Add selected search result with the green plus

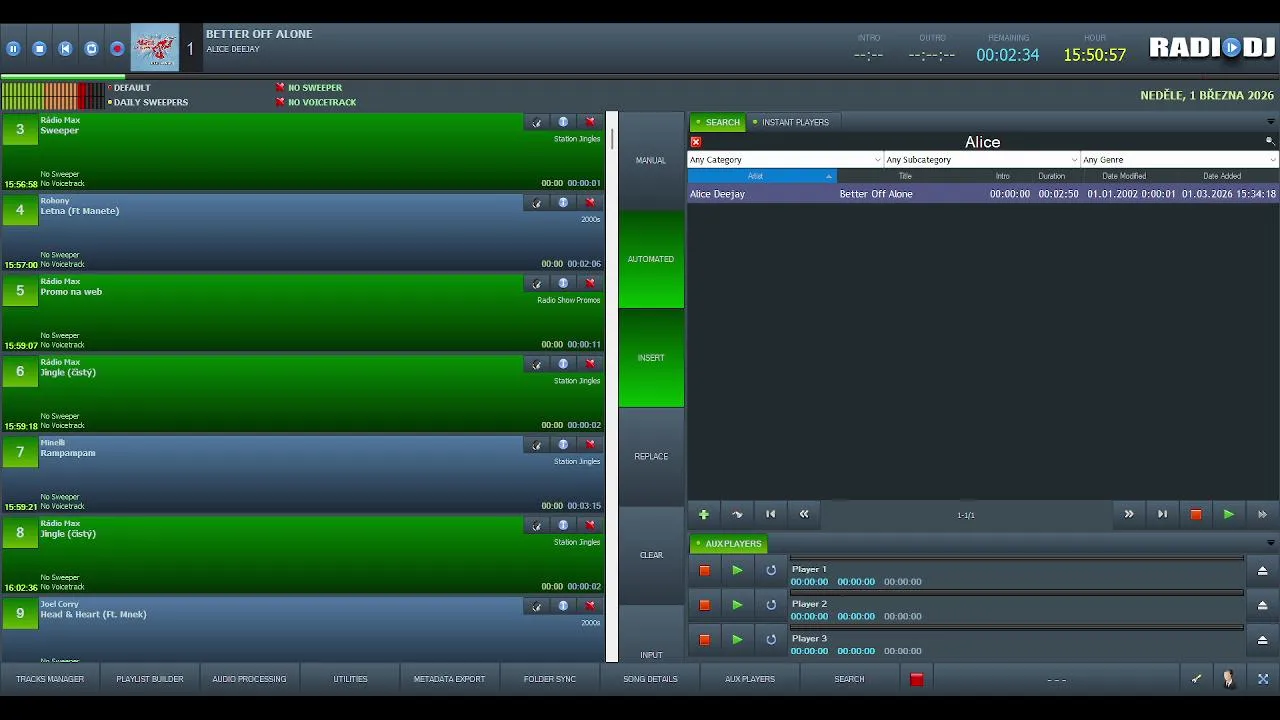pyautogui.click(x=704, y=515)
